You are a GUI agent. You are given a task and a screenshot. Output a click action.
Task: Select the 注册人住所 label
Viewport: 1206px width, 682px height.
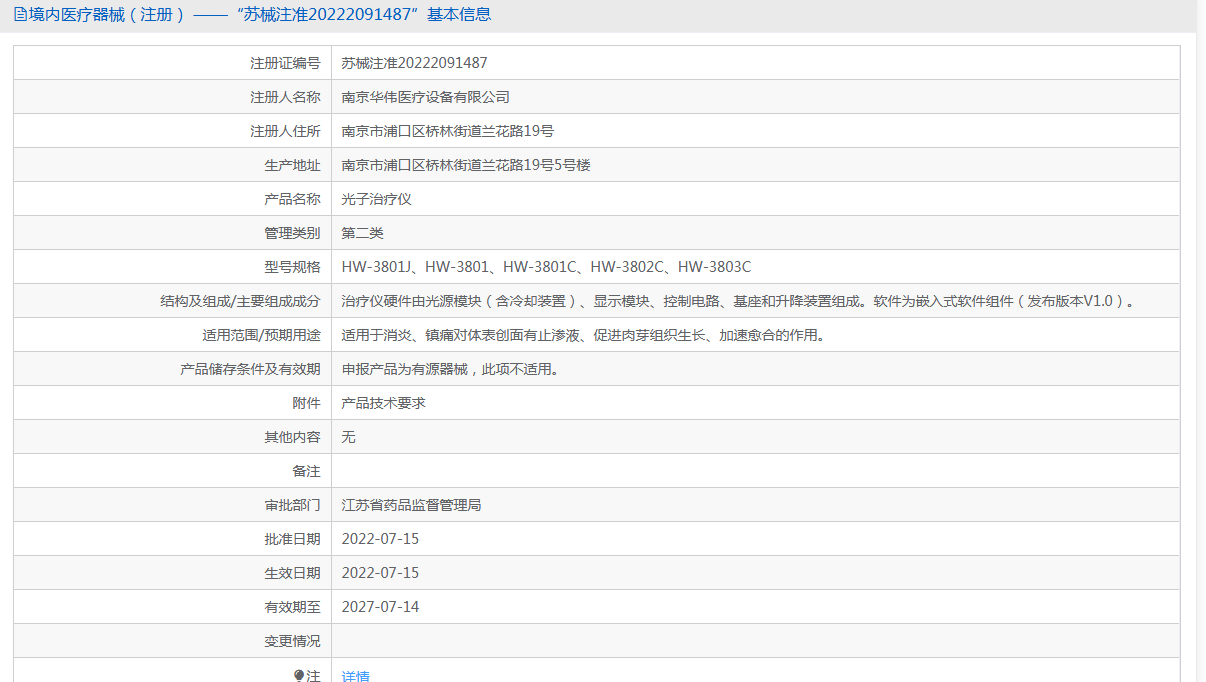point(285,131)
